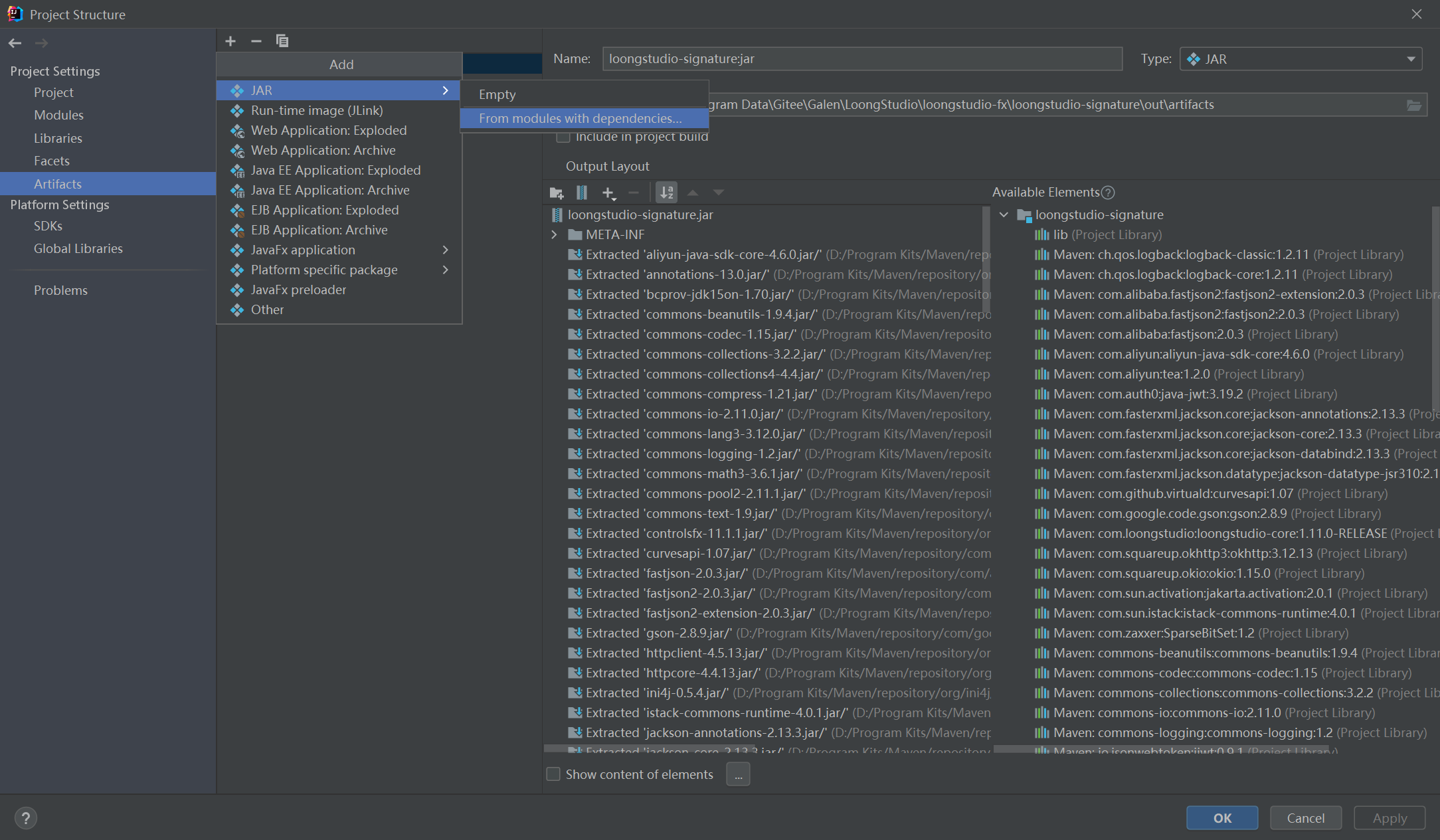
Task: Select JavaFx preloader from Add menu
Action: tap(339, 290)
